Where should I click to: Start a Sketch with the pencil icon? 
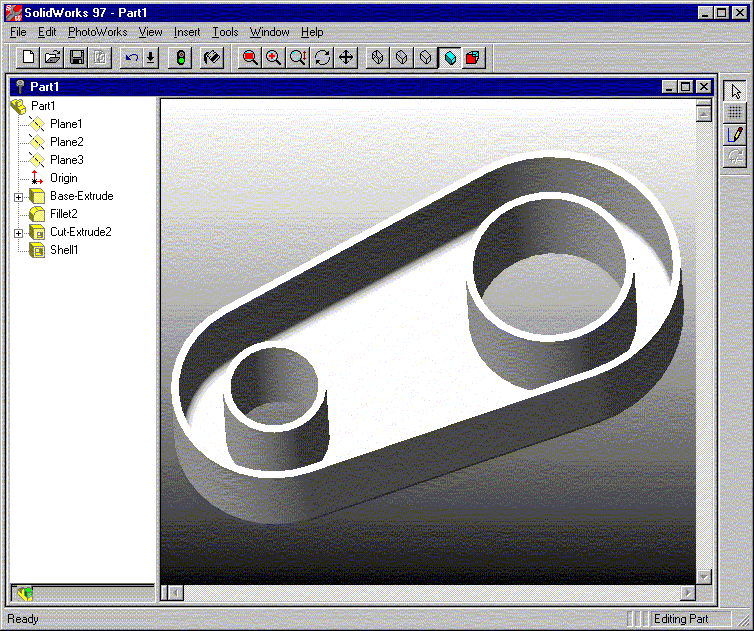pyautogui.click(x=735, y=135)
